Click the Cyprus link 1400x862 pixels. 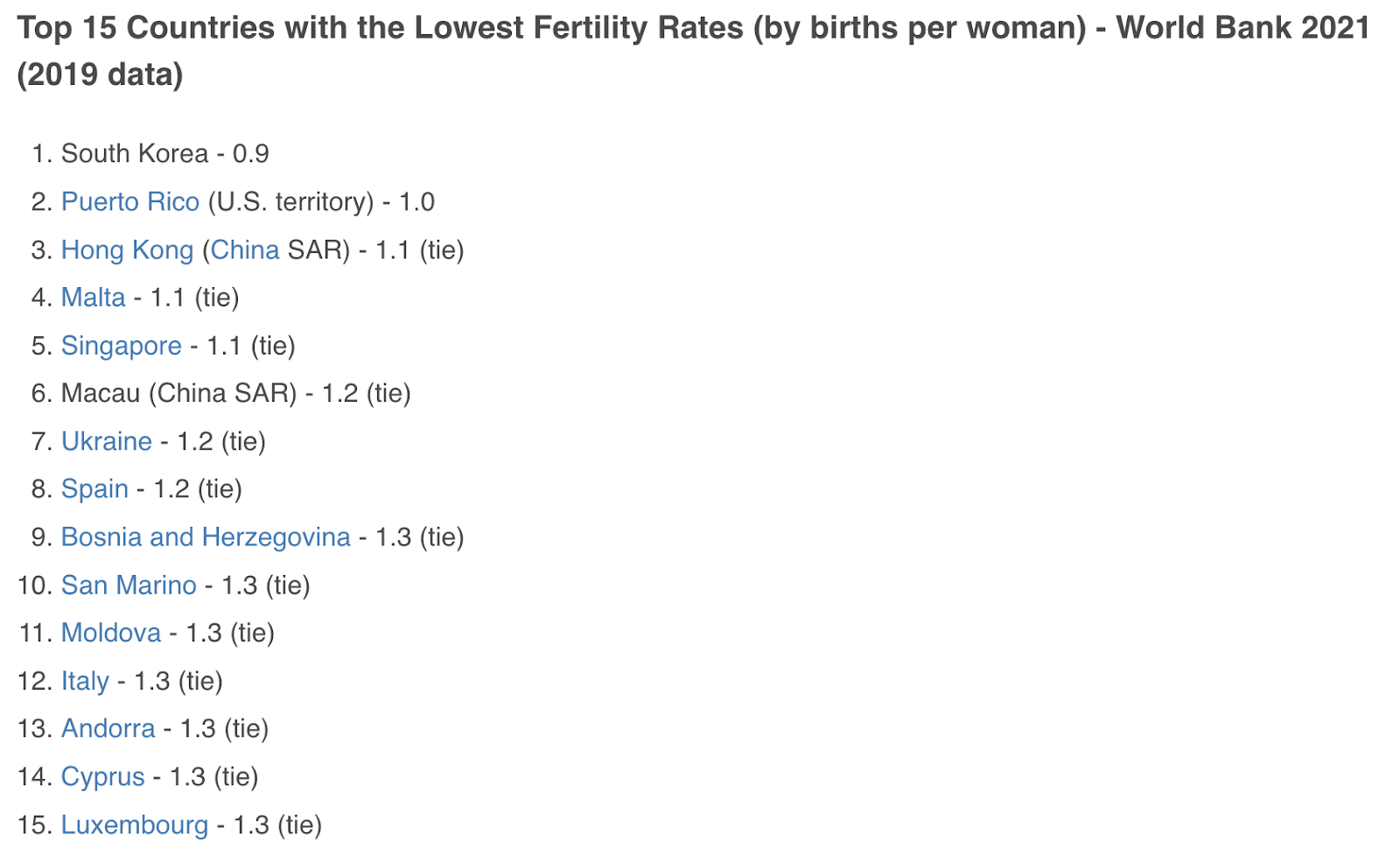coord(102,776)
